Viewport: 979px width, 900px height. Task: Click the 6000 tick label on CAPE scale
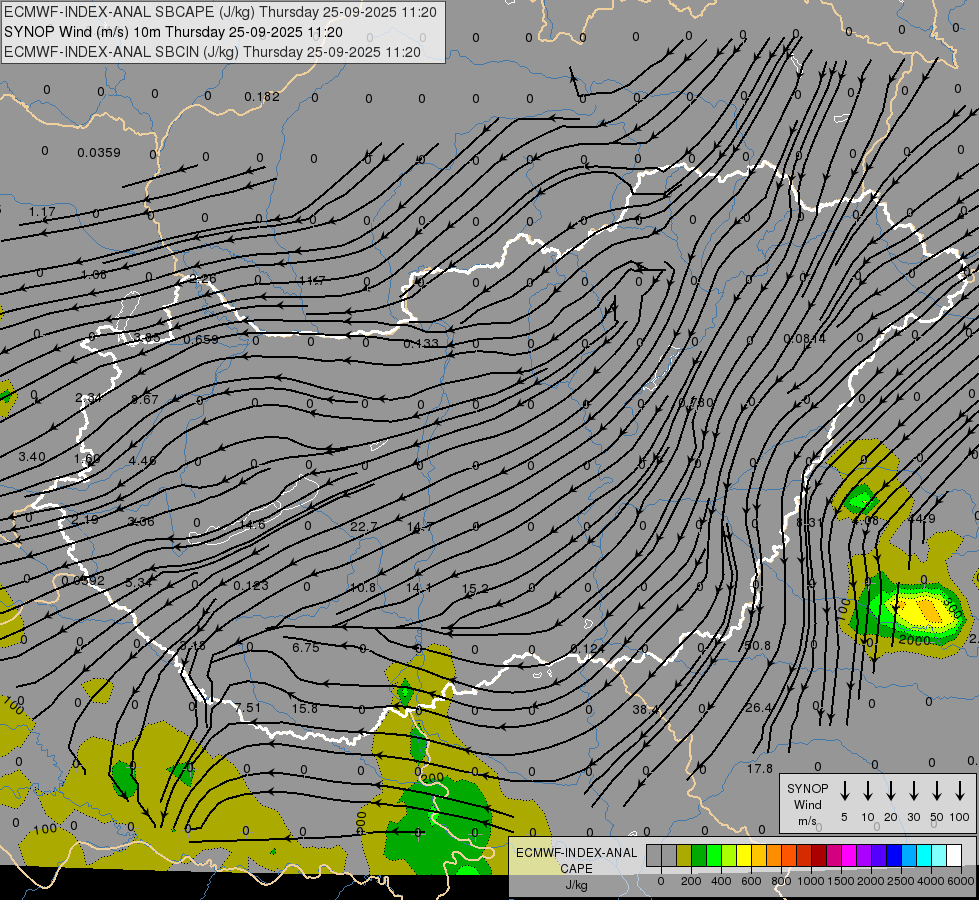(961, 881)
